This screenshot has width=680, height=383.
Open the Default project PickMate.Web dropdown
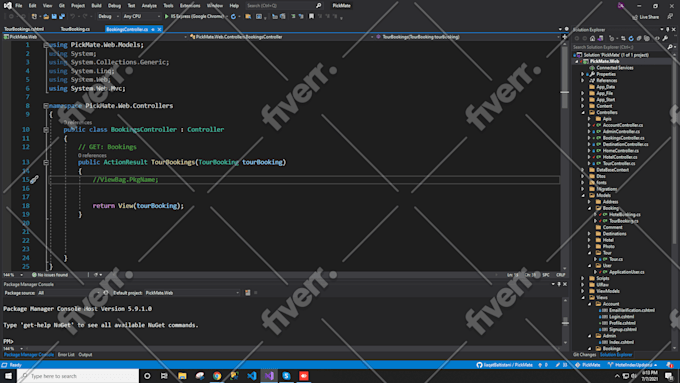click(x=192, y=293)
